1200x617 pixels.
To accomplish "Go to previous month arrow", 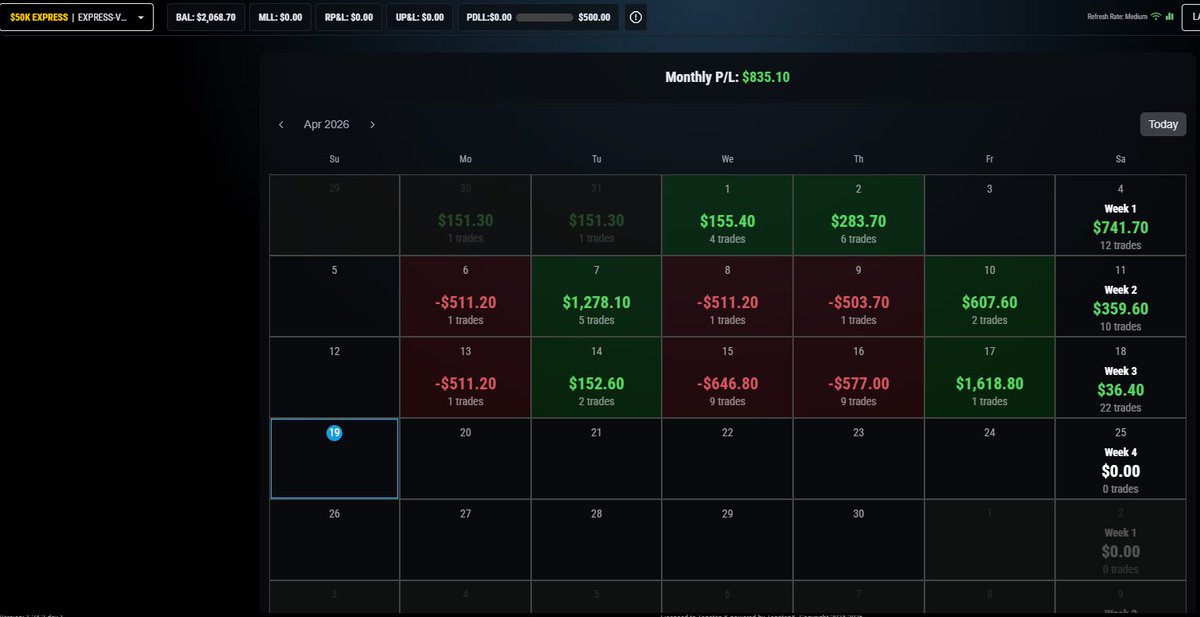I will pos(281,125).
